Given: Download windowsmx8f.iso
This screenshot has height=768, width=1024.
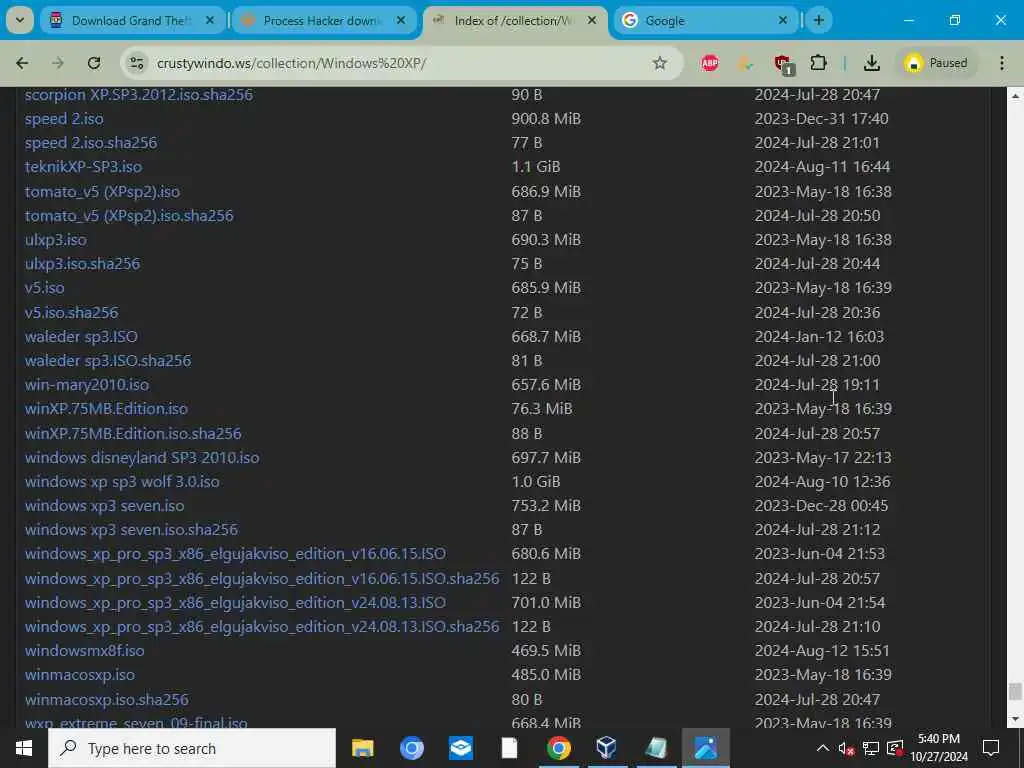Looking at the screenshot, I should [84, 650].
